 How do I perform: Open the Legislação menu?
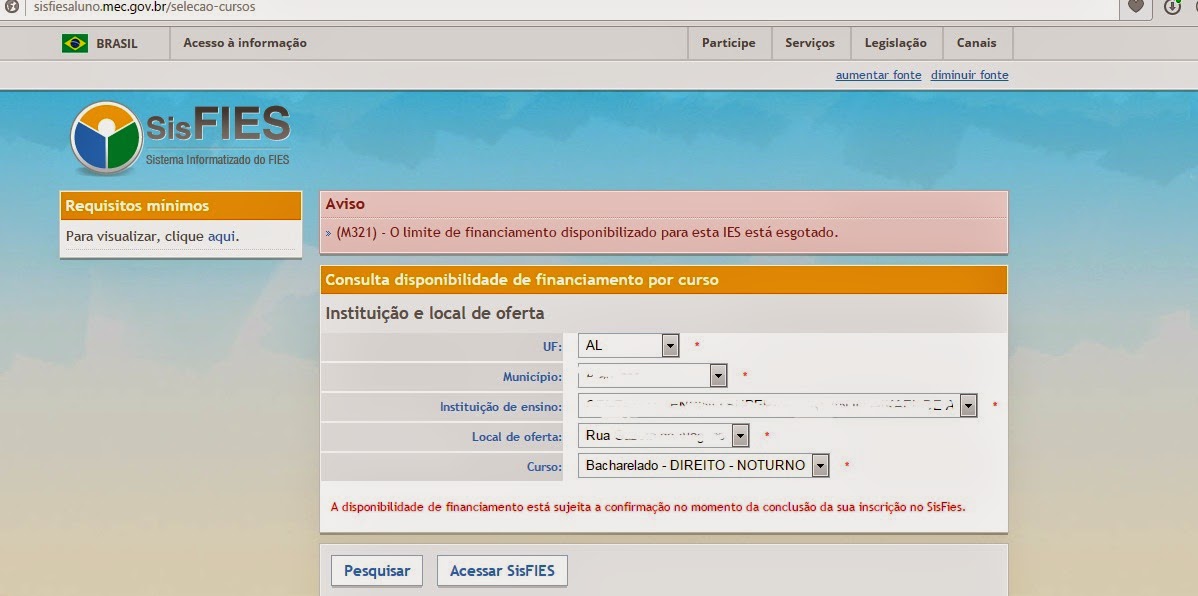pos(895,43)
